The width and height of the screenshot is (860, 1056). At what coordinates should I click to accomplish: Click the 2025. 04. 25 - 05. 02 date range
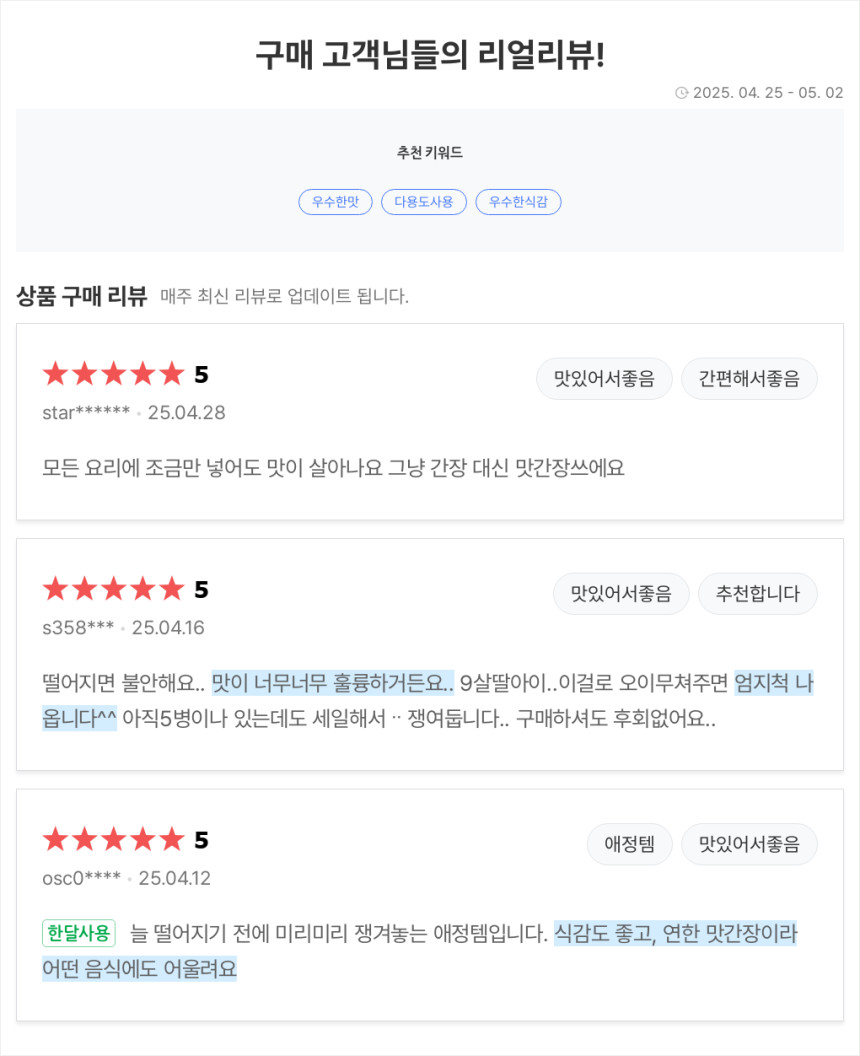tap(768, 93)
